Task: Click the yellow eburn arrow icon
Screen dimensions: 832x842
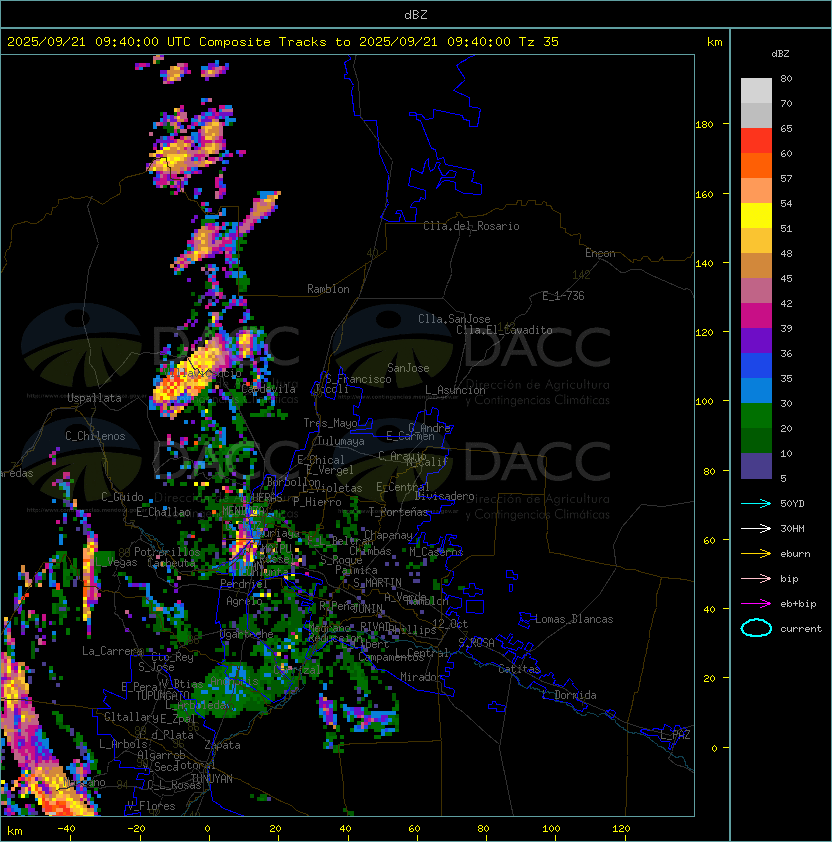Action: [x=756, y=554]
